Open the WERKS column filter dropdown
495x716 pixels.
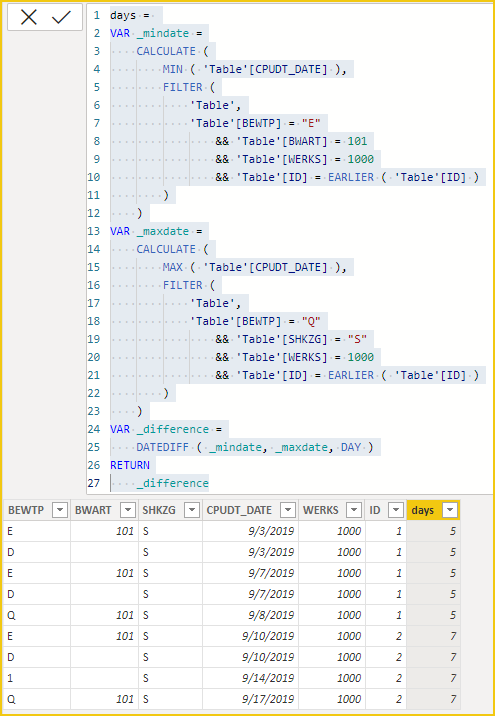[x=354, y=510]
